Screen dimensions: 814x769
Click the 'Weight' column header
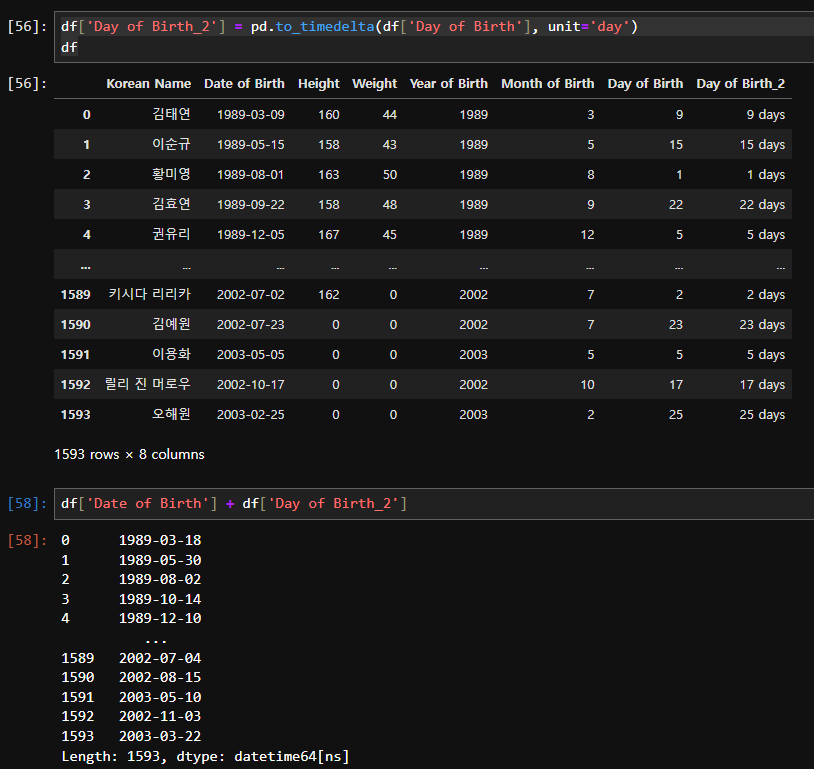374,84
